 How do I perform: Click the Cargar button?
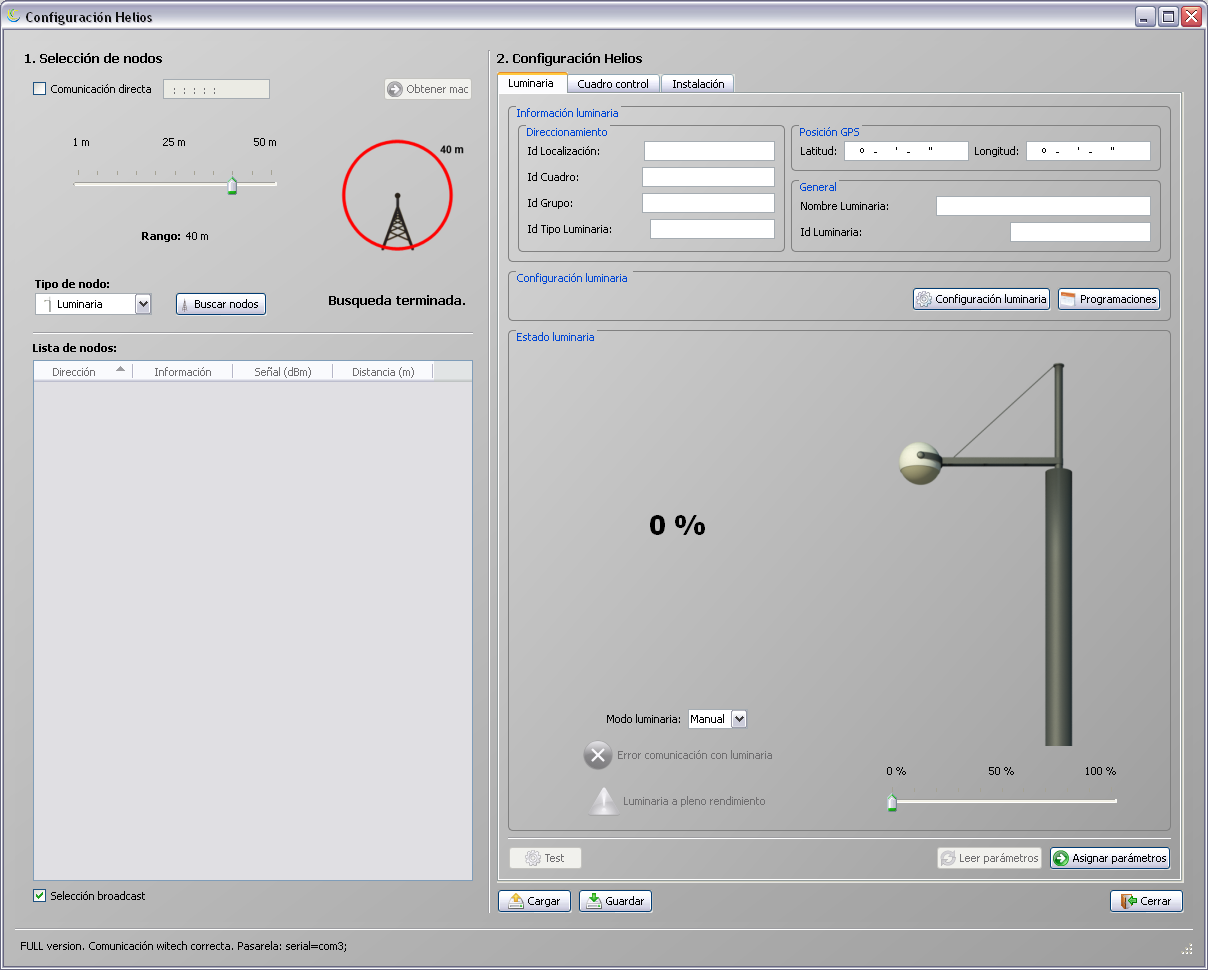(x=535, y=901)
